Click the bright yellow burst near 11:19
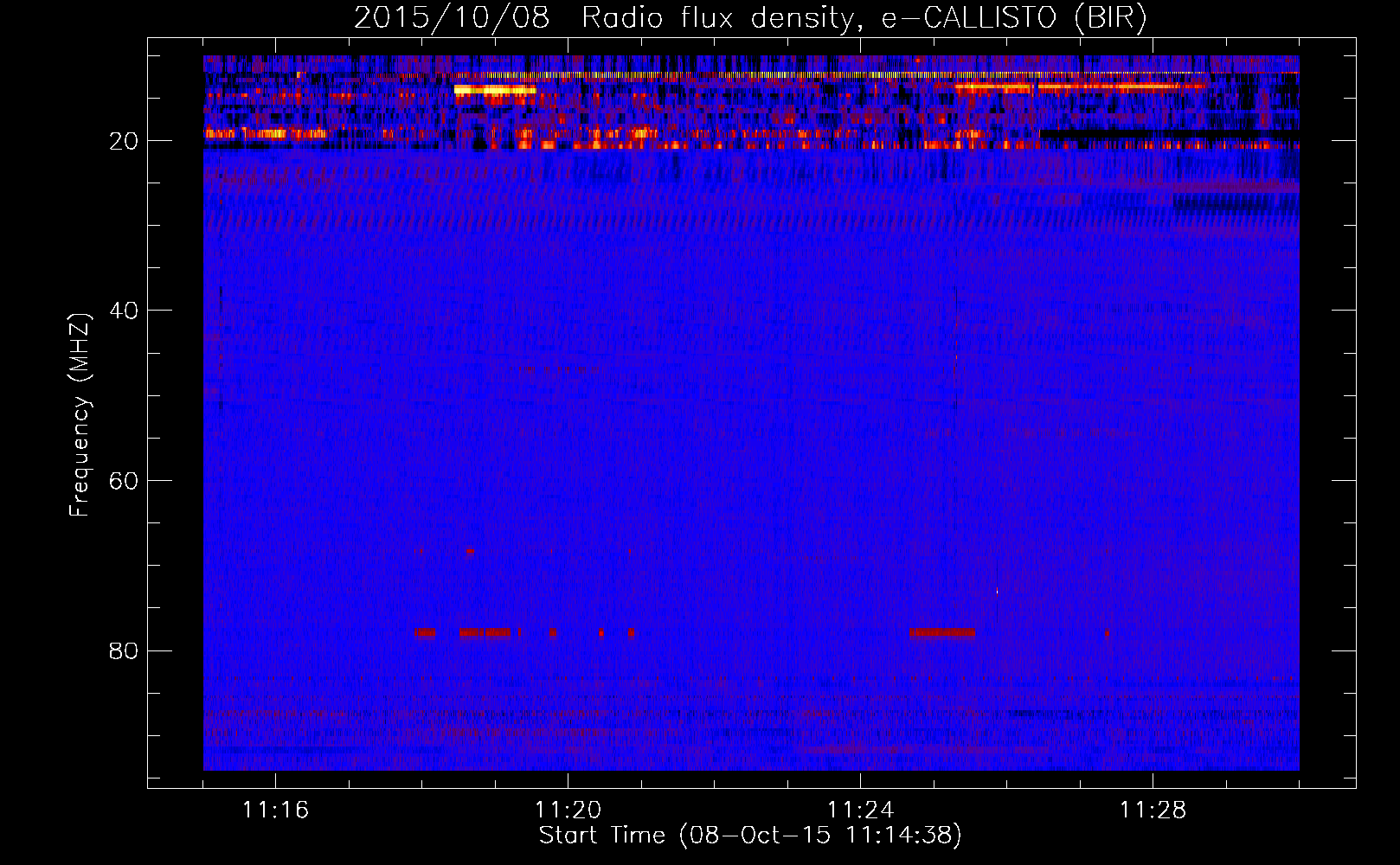 pyautogui.click(x=495, y=89)
